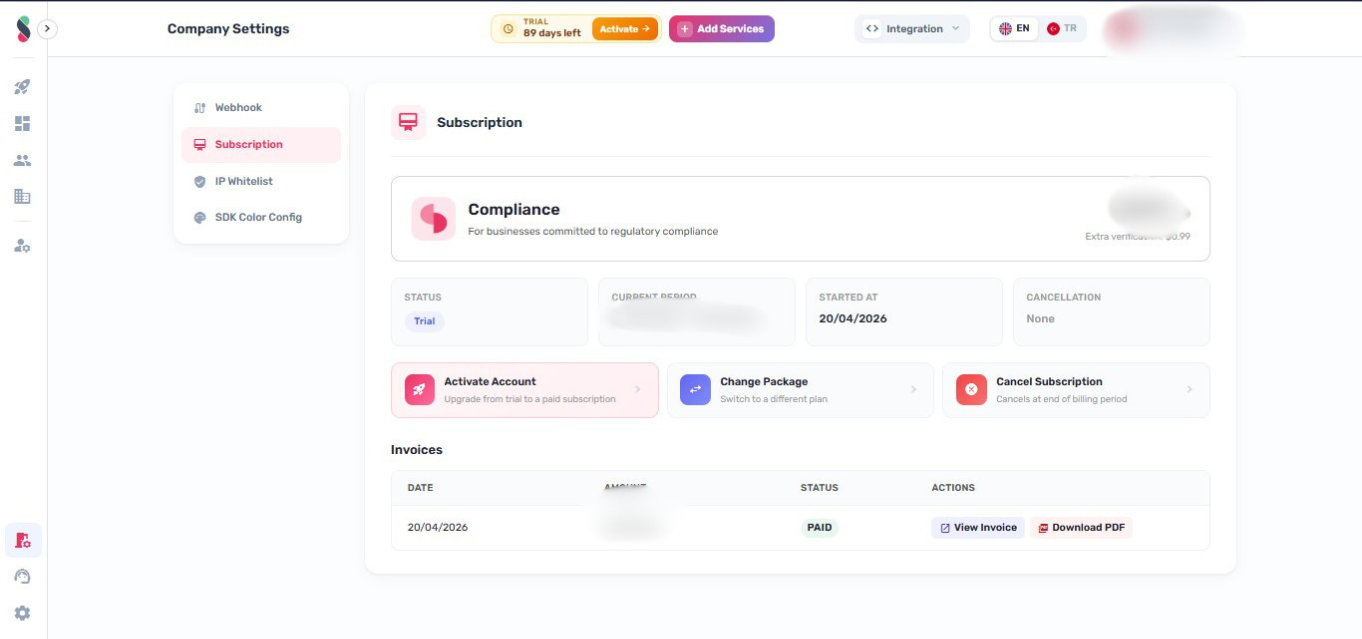The image size is (1362, 639).
Task: Click the red X icon on Cancel Subscription
Action: pyautogui.click(x=971, y=390)
